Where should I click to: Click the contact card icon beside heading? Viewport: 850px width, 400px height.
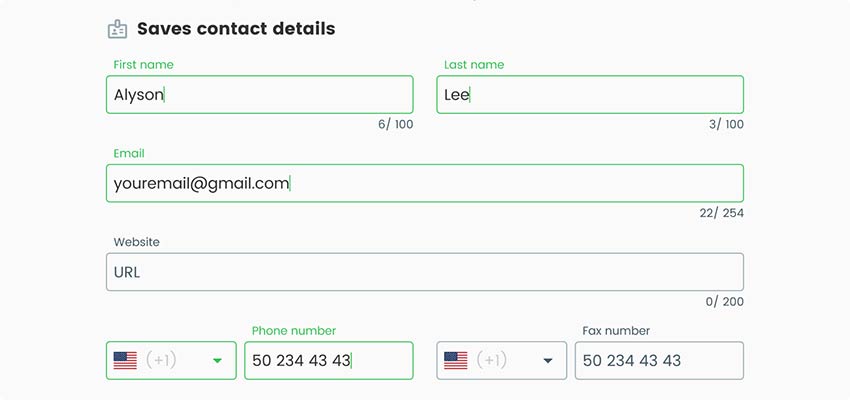click(118, 29)
